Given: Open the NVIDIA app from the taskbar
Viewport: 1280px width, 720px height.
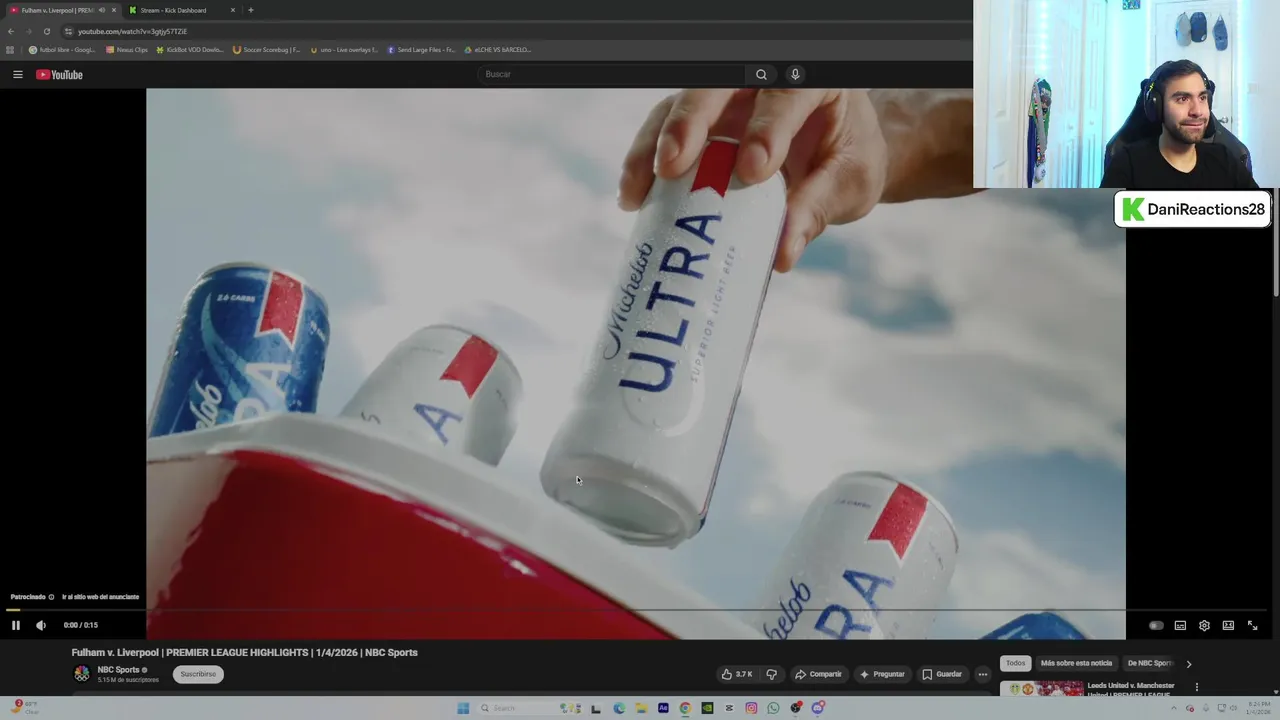Looking at the screenshot, I should click(707, 708).
